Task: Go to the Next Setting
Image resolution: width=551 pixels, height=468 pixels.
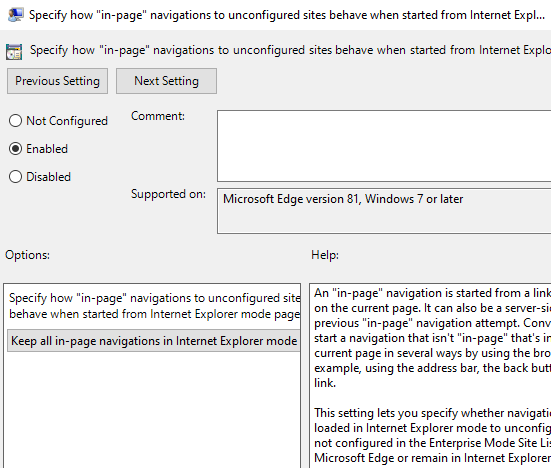Action: (166, 81)
